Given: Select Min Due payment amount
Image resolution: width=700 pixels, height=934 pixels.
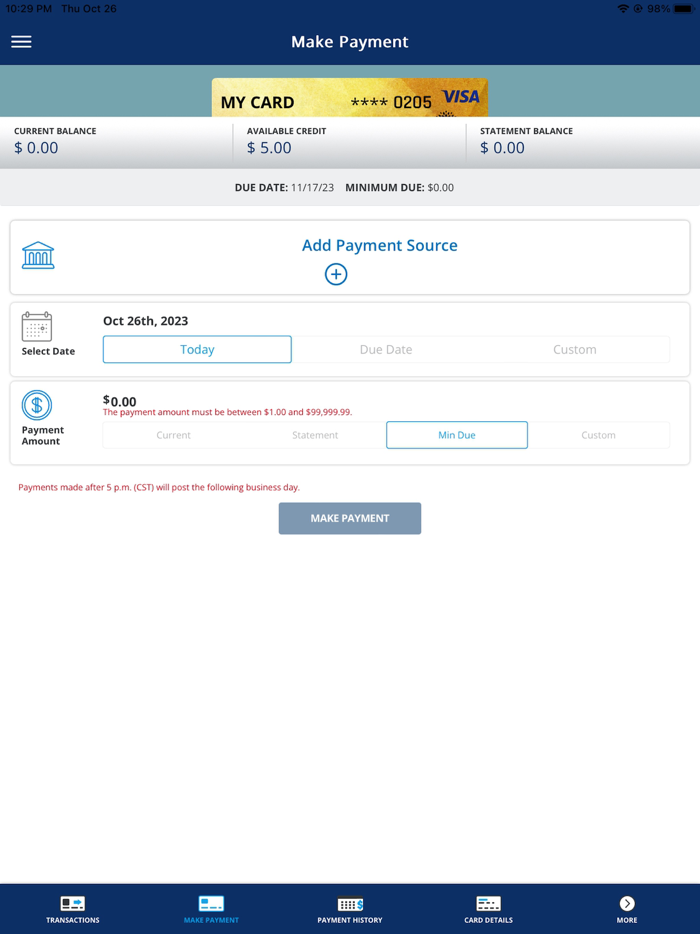Looking at the screenshot, I should [x=457, y=435].
